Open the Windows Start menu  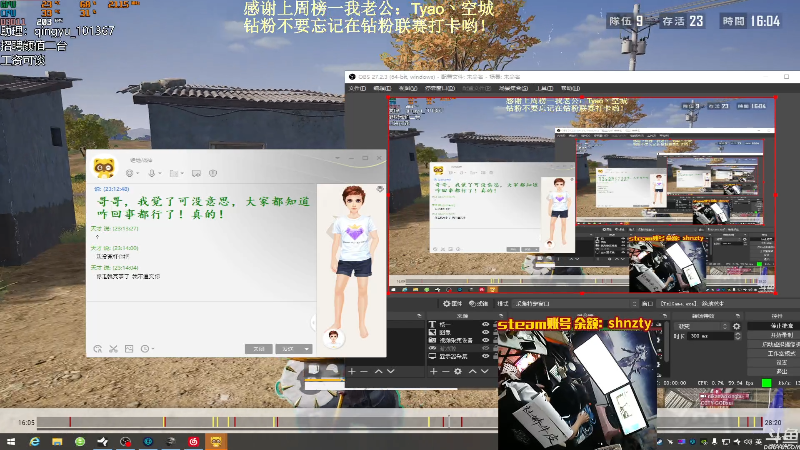click(x=11, y=441)
